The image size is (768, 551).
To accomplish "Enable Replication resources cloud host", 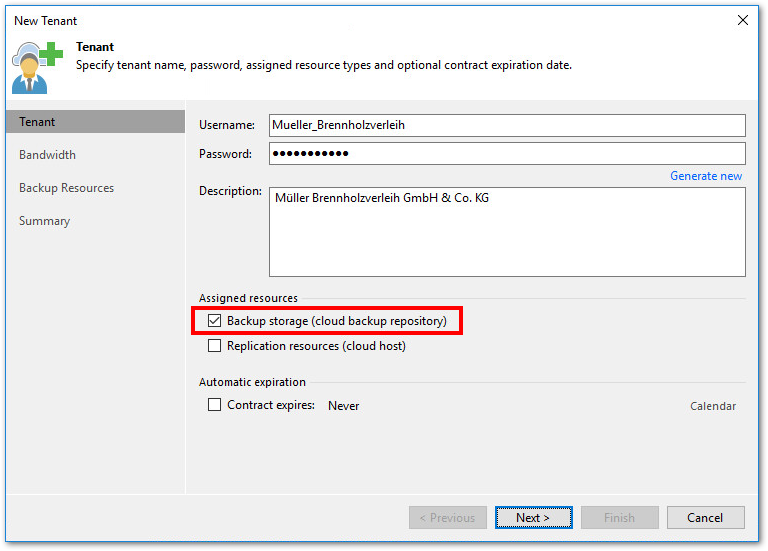I will pos(215,346).
